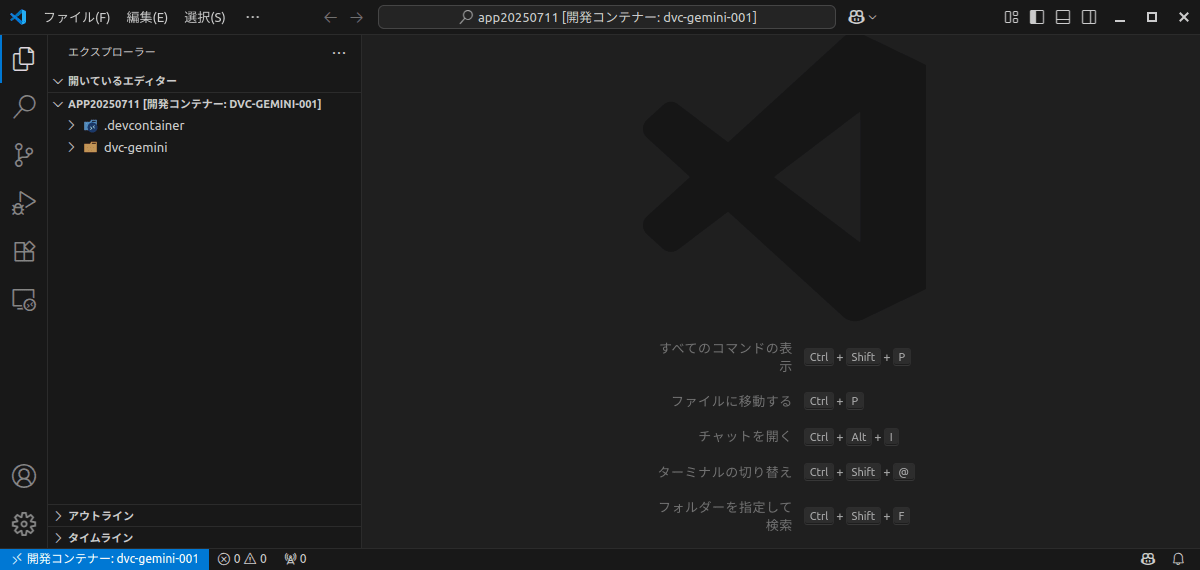Collapse the APP20250711 workspace section
Image resolution: width=1200 pixels, height=570 pixels.
pyautogui.click(x=205, y=104)
